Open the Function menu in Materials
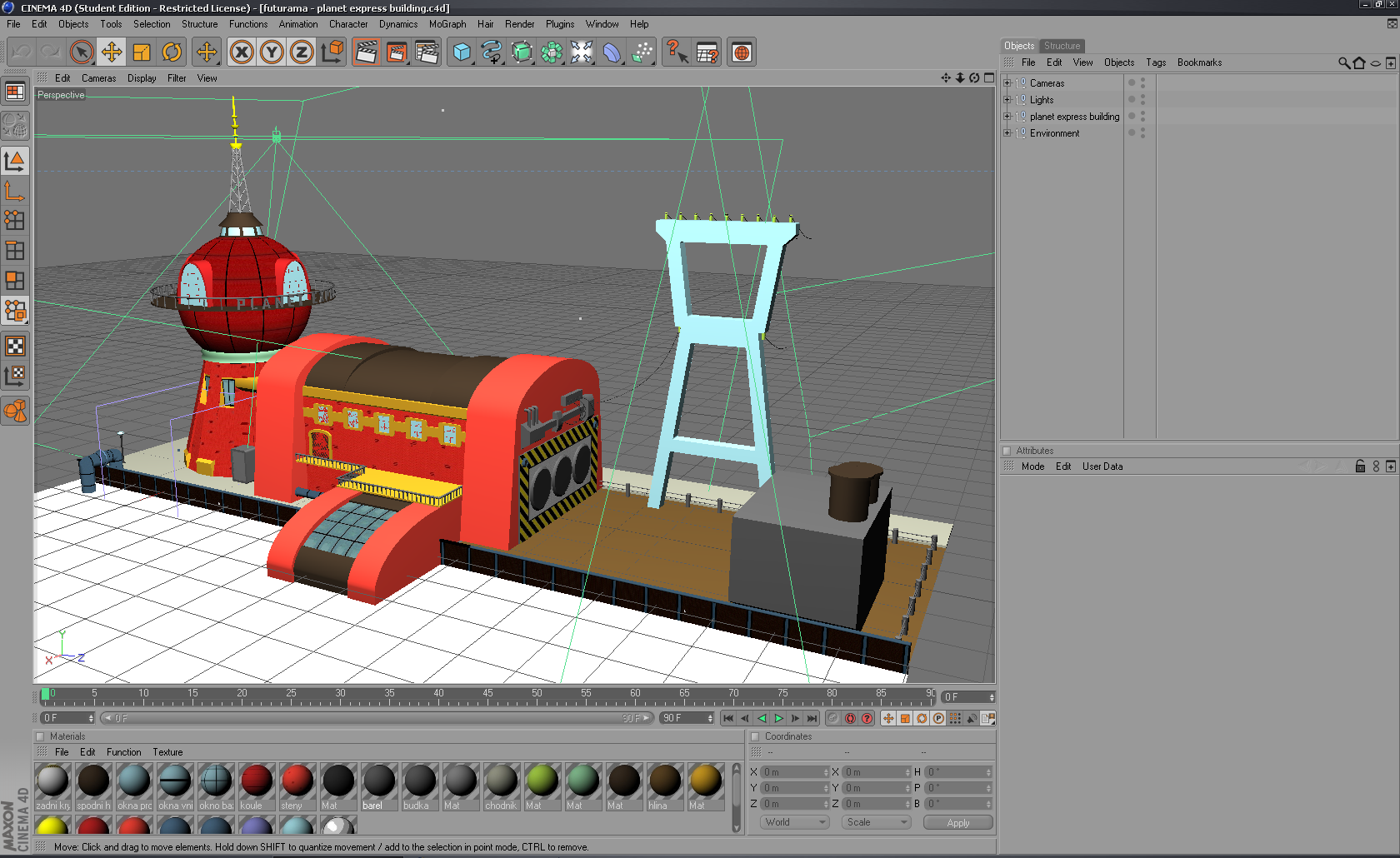This screenshot has height=858, width=1400. (123, 752)
